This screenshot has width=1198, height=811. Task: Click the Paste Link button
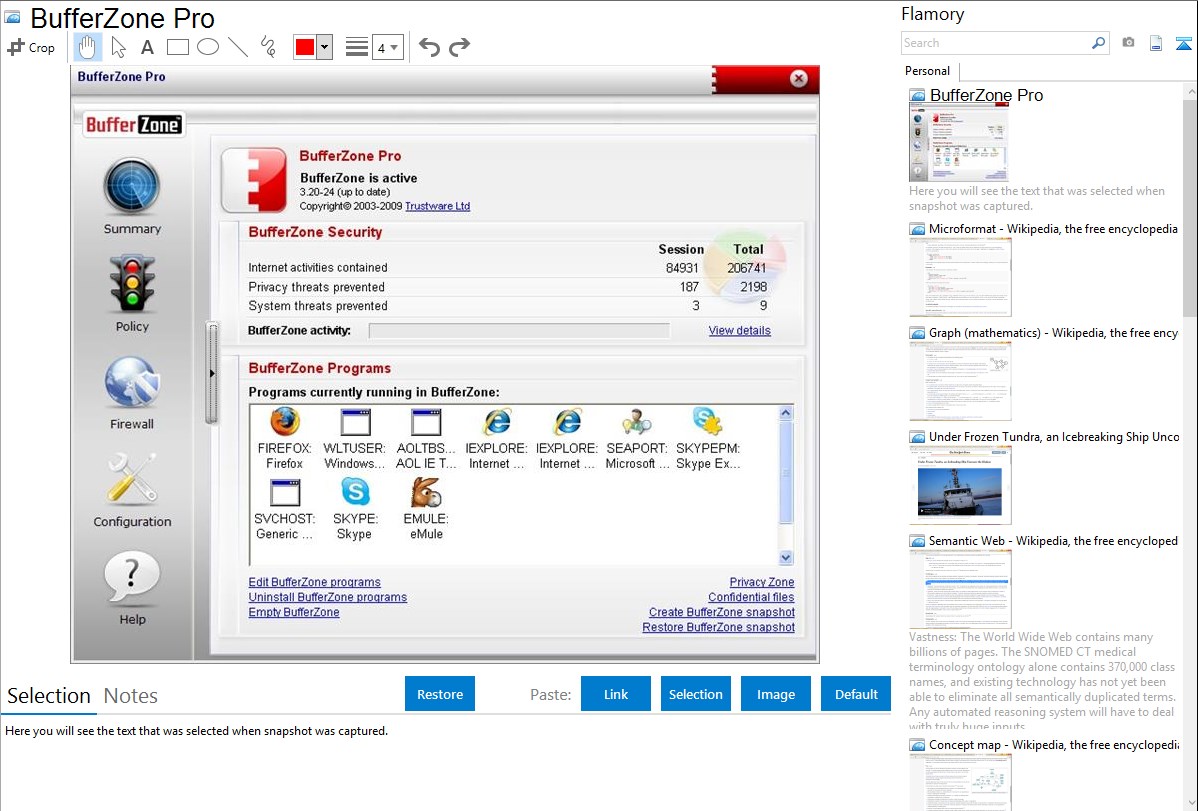click(x=616, y=694)
